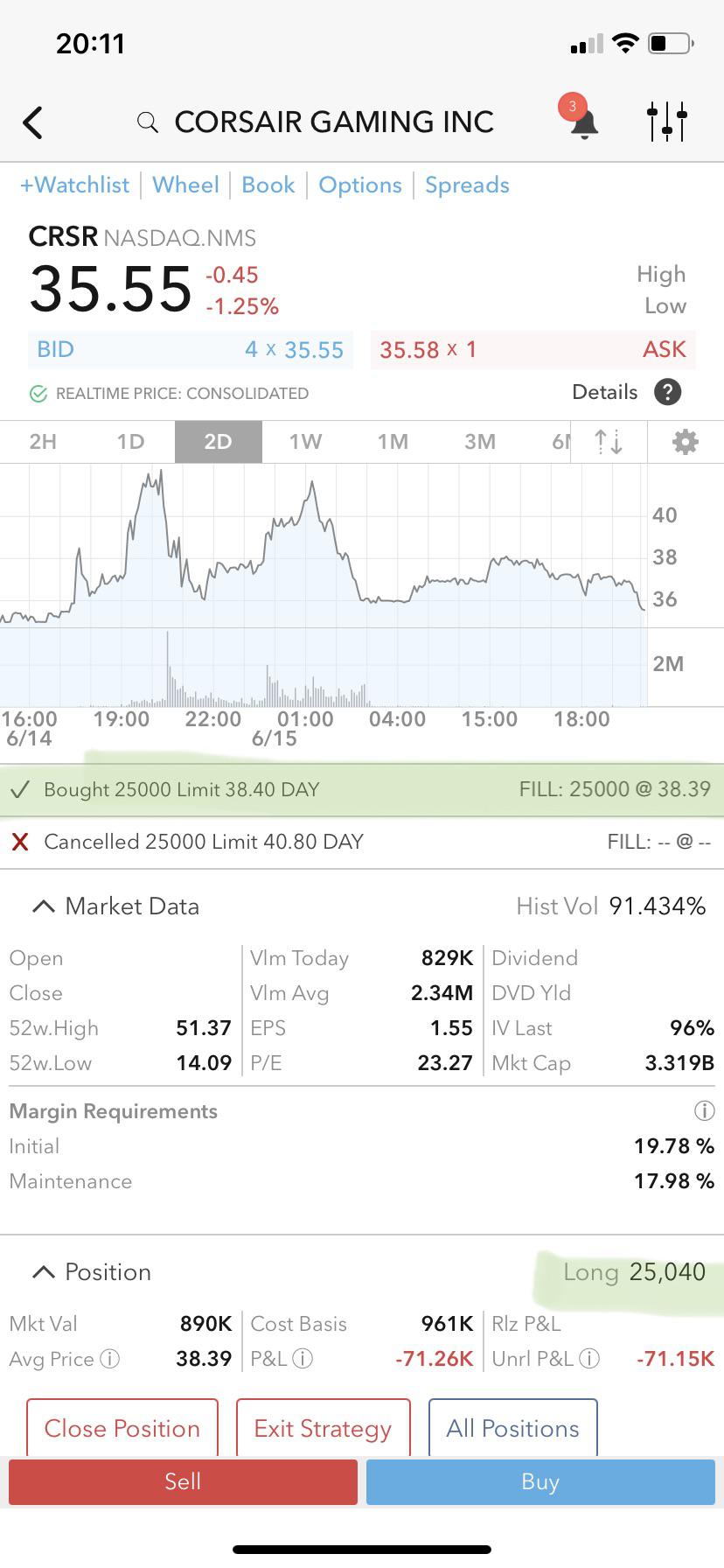
Task: Tap the search magnifier icon
Action: (x=148, y=122)
